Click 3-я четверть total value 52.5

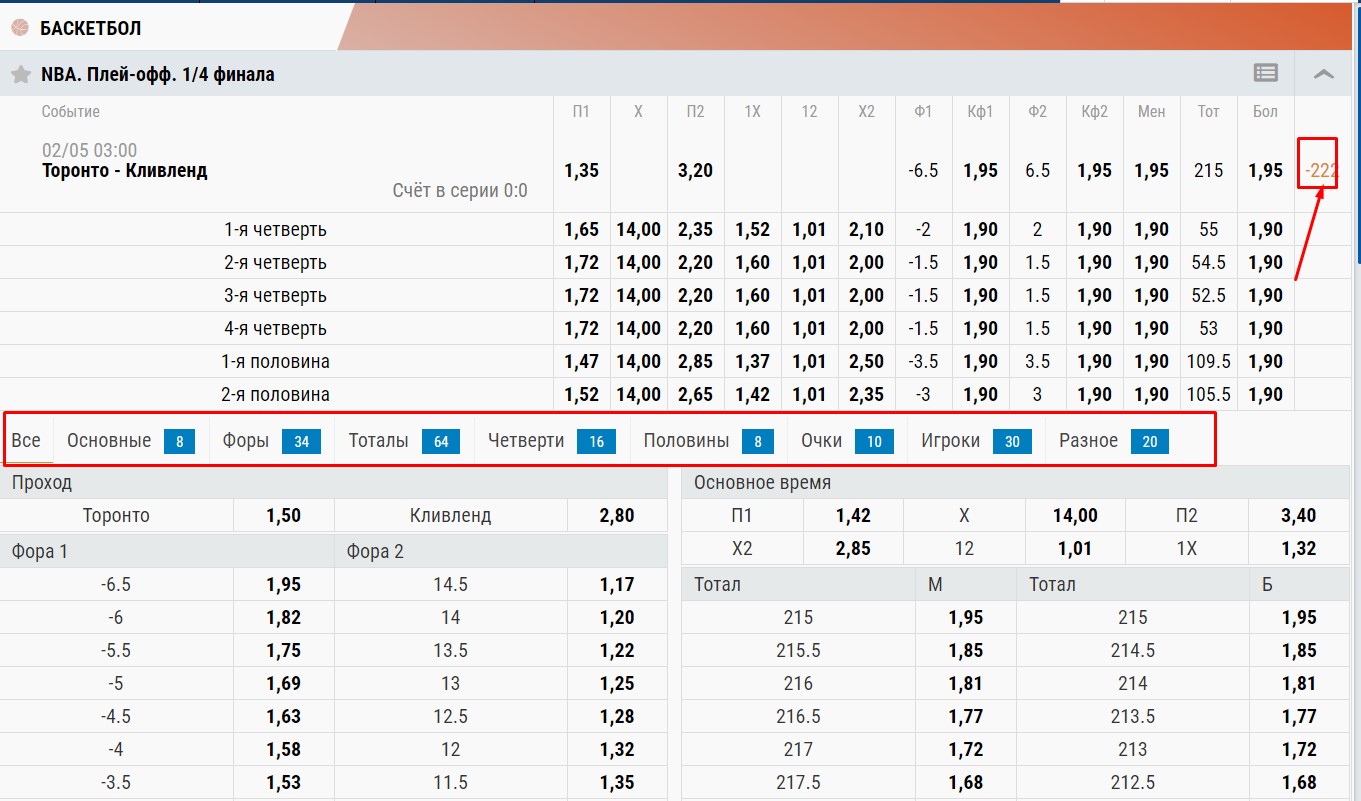(x=1208, y=296)
